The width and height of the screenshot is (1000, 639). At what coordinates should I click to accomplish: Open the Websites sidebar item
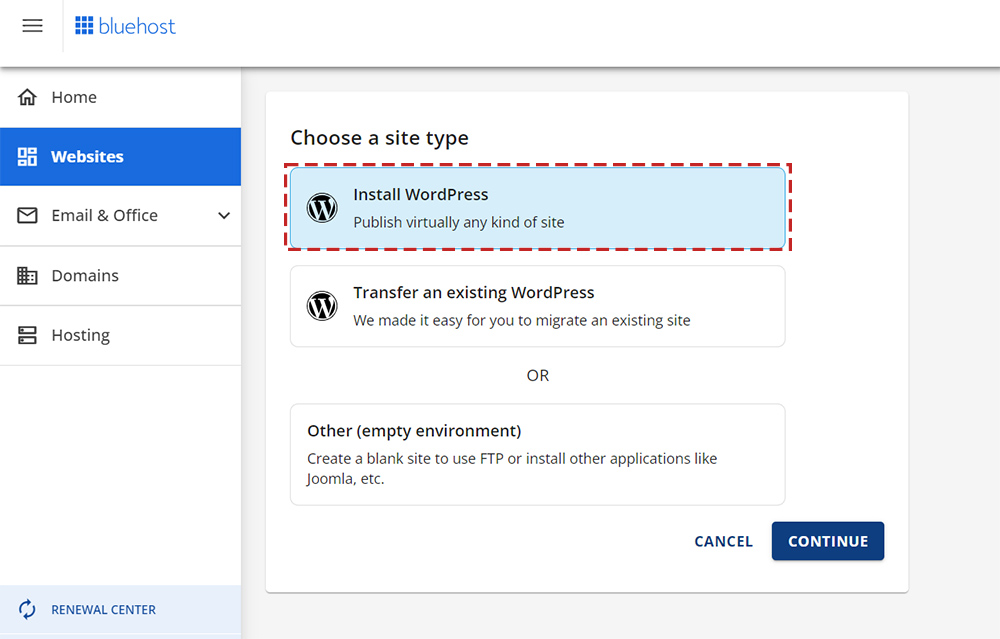[x=121, y=157]
